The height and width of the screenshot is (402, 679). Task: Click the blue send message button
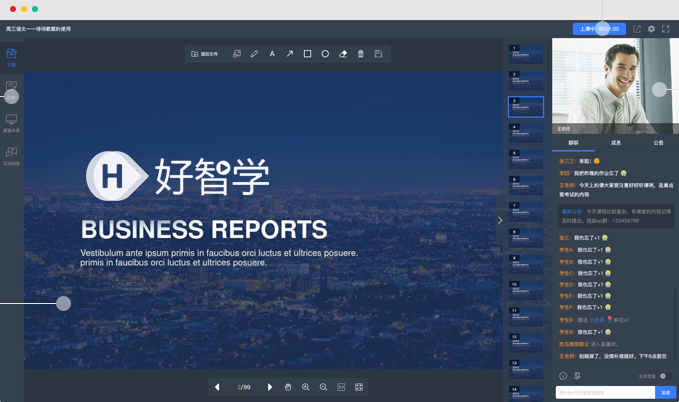click(x=666, y=392)
